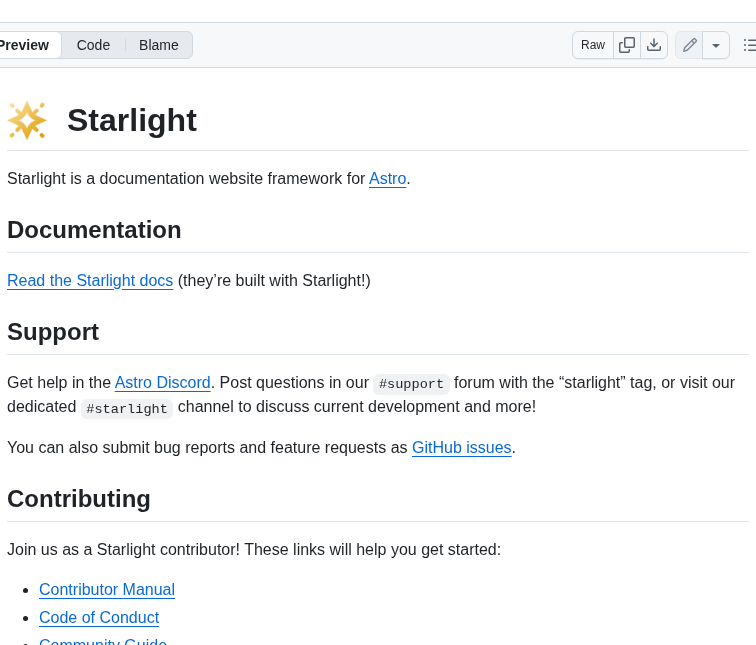Image resolution: width=756 pixels, height=645 pixels.
Task: Click the Starlight star logo
Action: [x=27, y=121]
